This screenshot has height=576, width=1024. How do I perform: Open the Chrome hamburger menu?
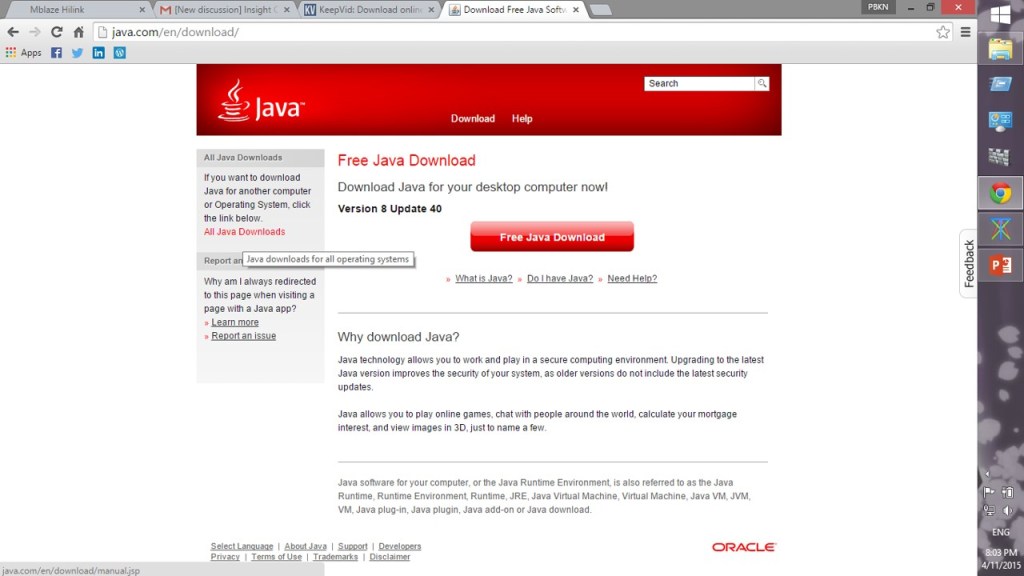[x=965, y=32]
